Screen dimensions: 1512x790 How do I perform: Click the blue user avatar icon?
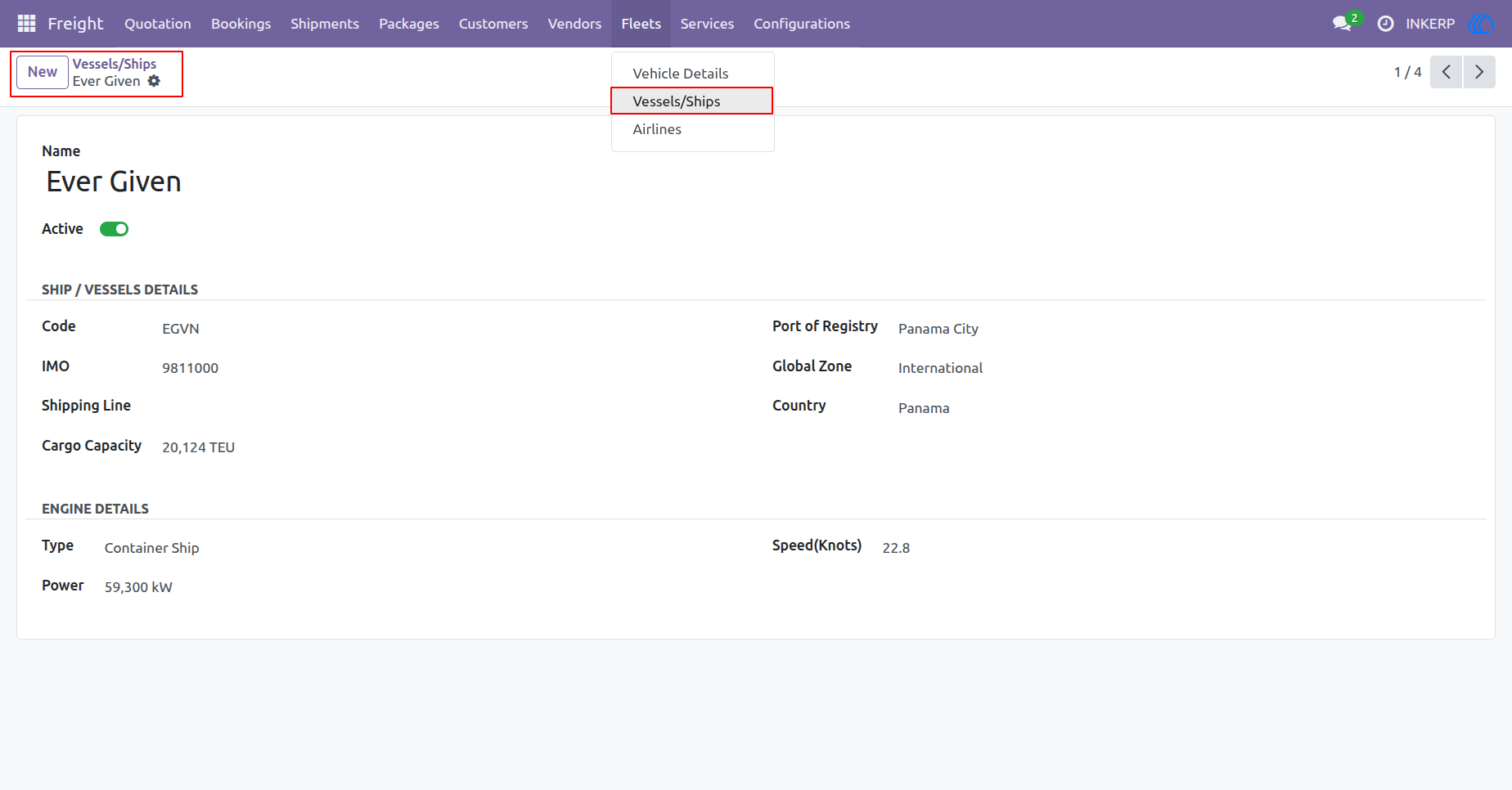click(1481, 24)
